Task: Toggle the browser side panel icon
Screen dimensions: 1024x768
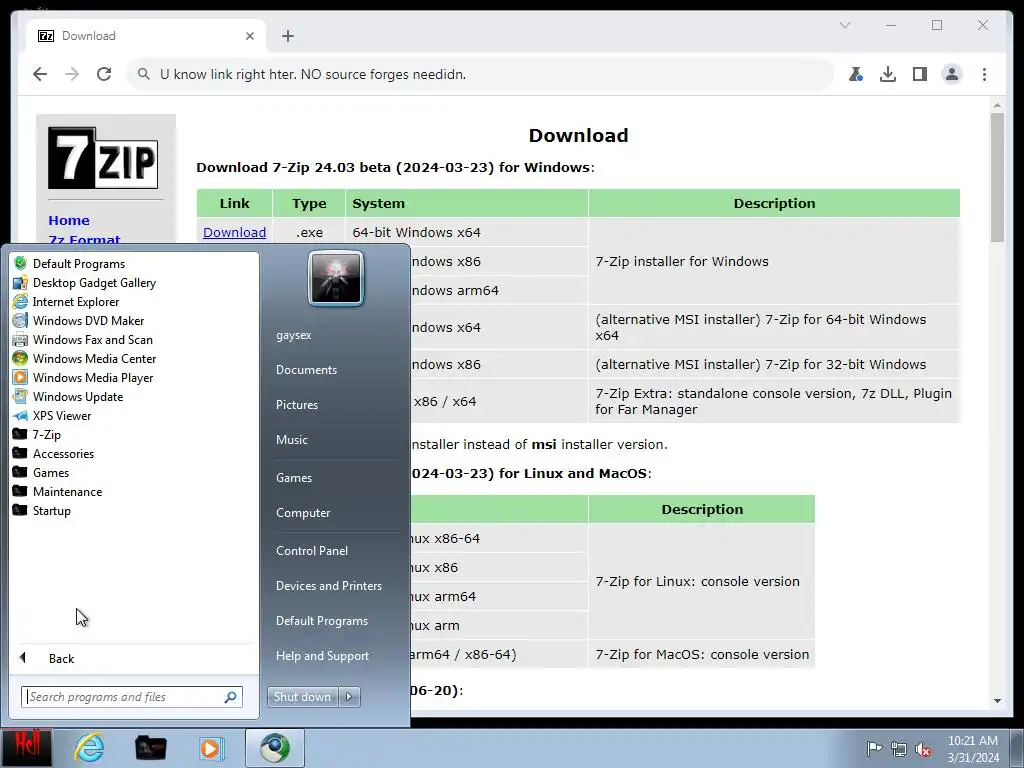Action: (x=920, y=74)
